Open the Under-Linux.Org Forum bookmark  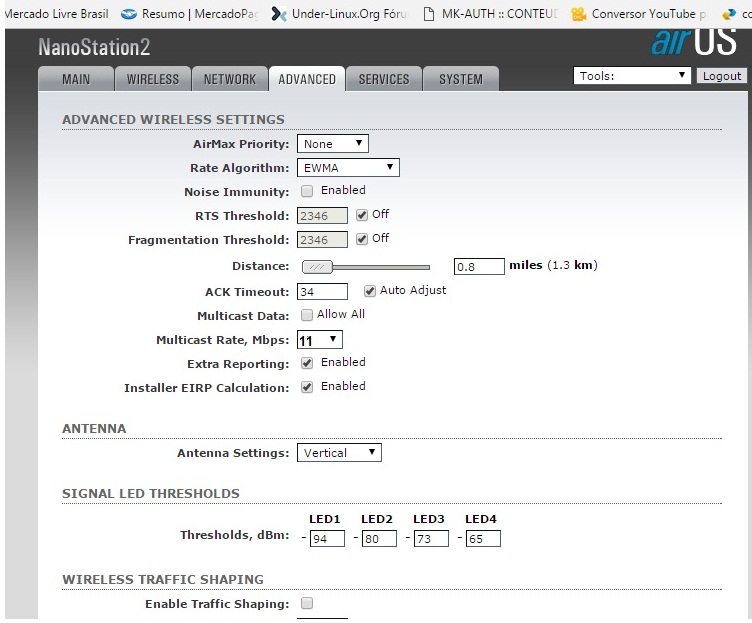[339, 14]
